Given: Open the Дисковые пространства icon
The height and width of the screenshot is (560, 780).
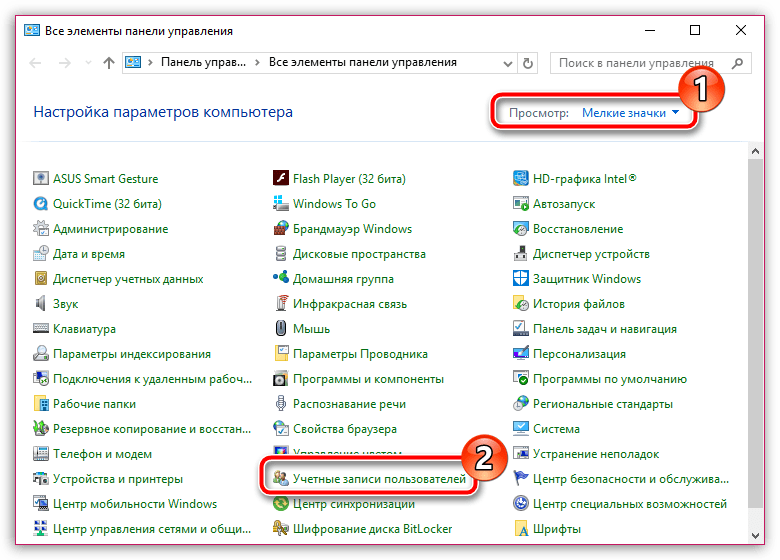Looking at the screenshot, I should pyautogui.click(x=281, y=254).
